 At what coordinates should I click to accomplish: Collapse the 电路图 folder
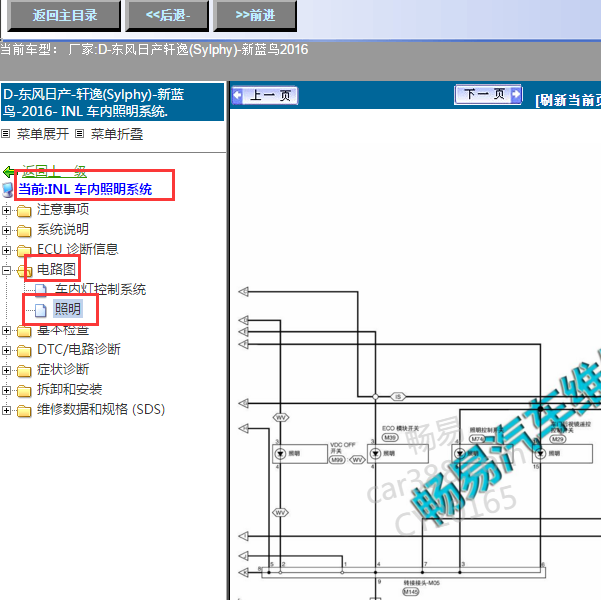tap(6, 270)
